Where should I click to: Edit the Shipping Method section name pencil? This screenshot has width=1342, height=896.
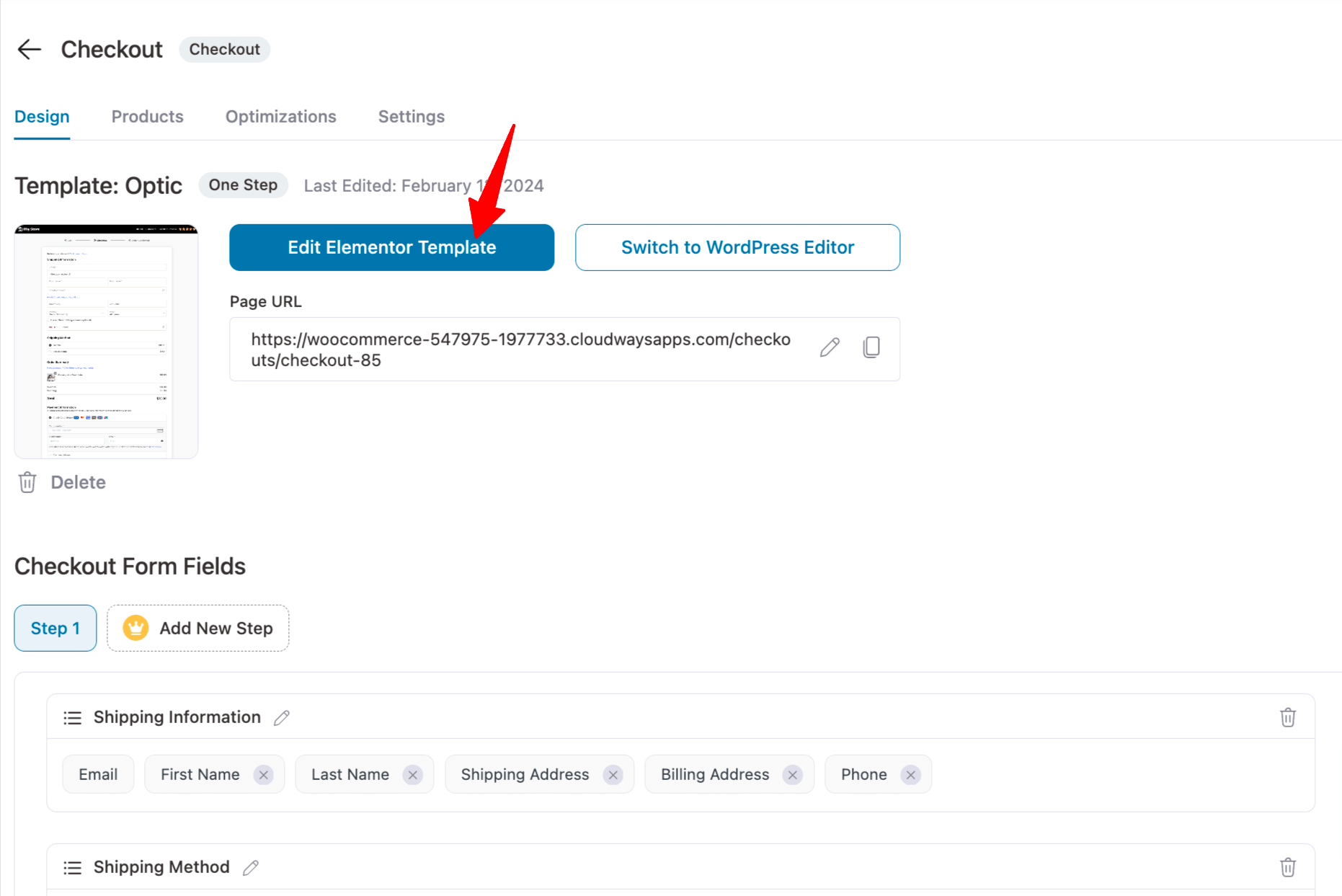coord(251,868)
